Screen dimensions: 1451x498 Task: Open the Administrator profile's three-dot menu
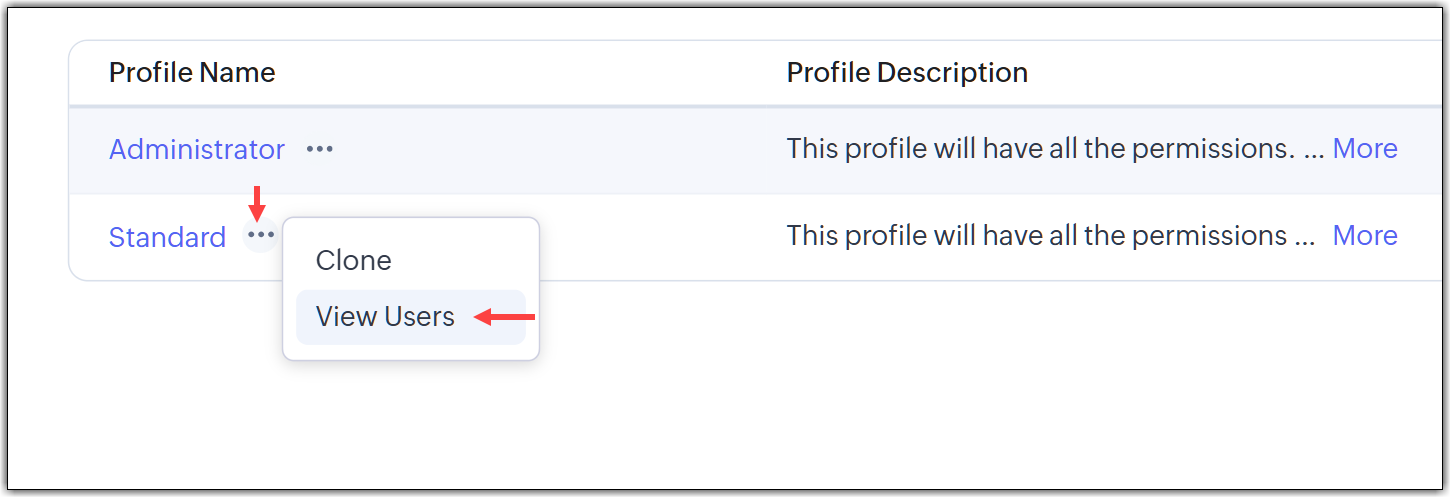tap(320, 149)
